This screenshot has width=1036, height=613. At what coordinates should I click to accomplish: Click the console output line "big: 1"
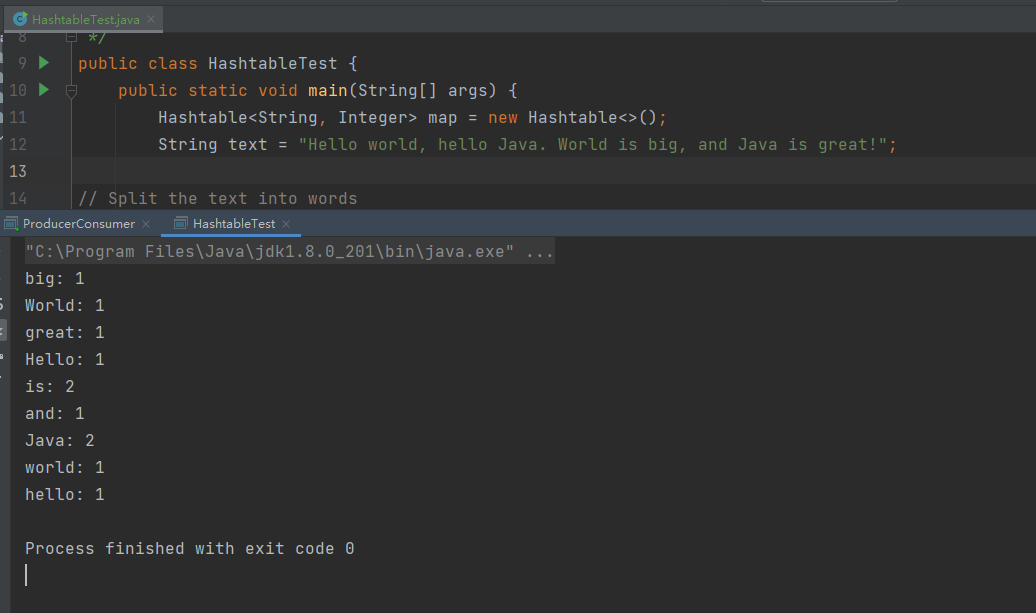point(55,279)
